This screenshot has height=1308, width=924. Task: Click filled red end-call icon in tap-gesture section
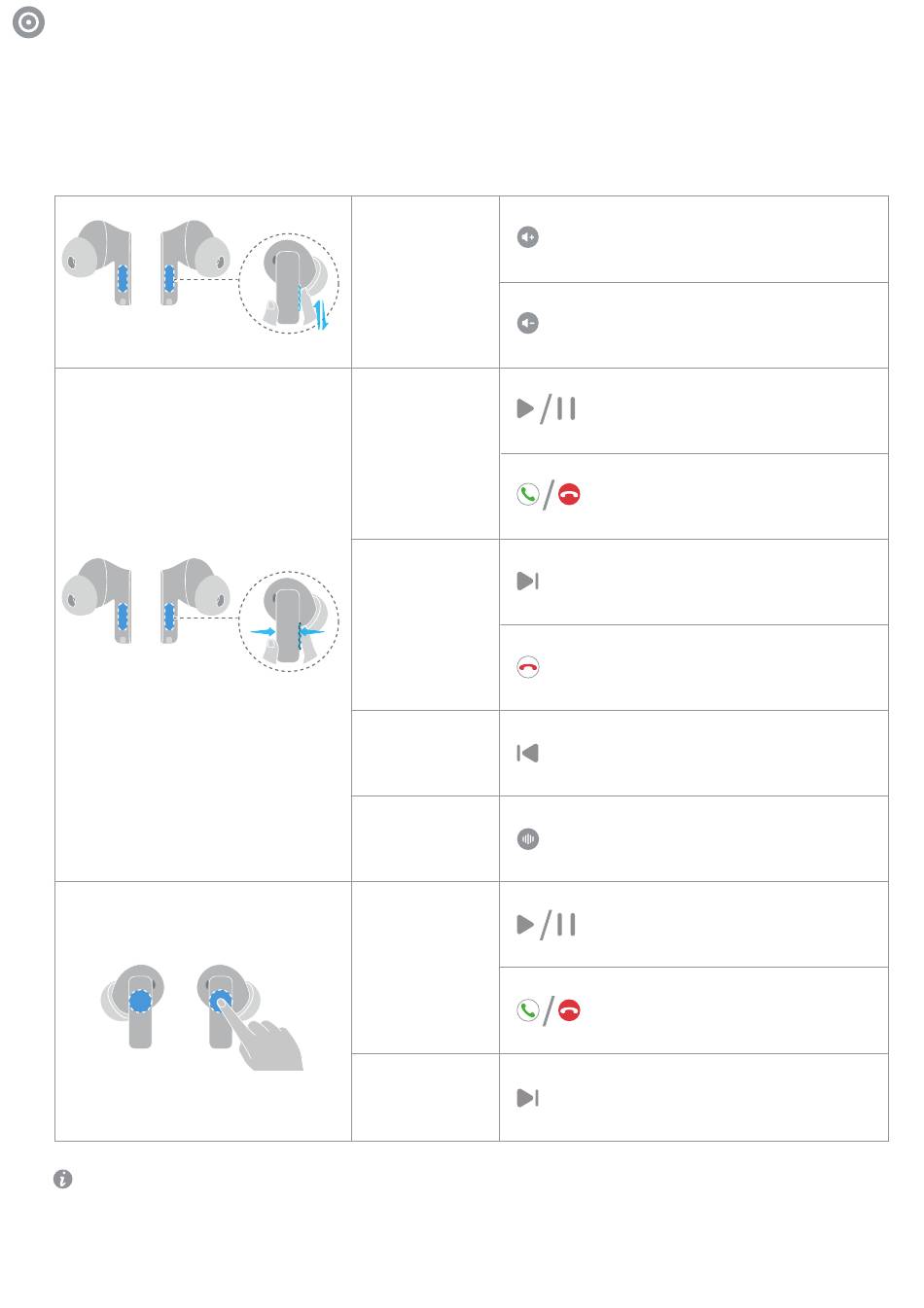[570, 1010]
